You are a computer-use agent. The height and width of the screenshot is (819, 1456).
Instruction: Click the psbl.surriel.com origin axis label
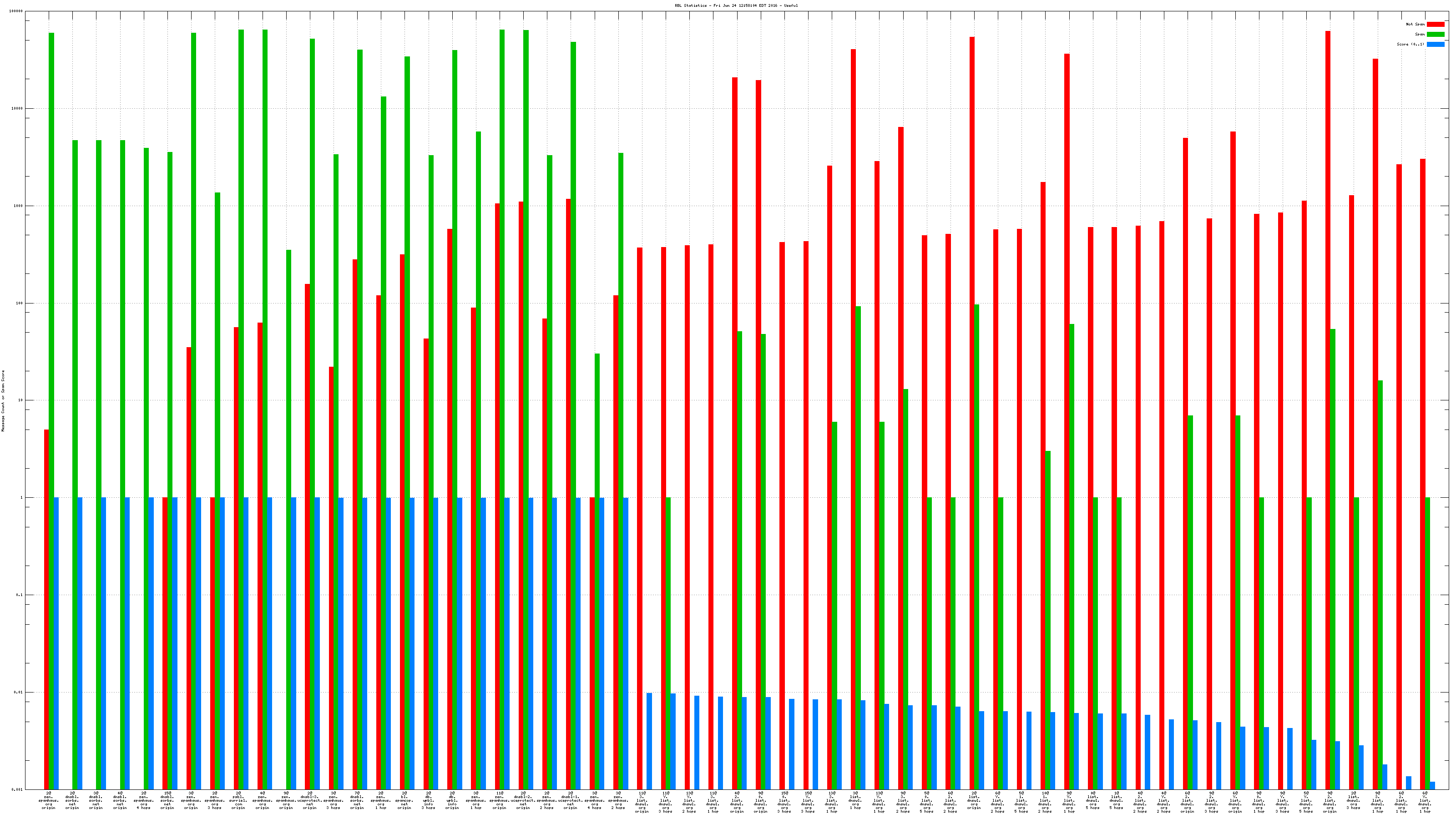(x=238, y=800)
